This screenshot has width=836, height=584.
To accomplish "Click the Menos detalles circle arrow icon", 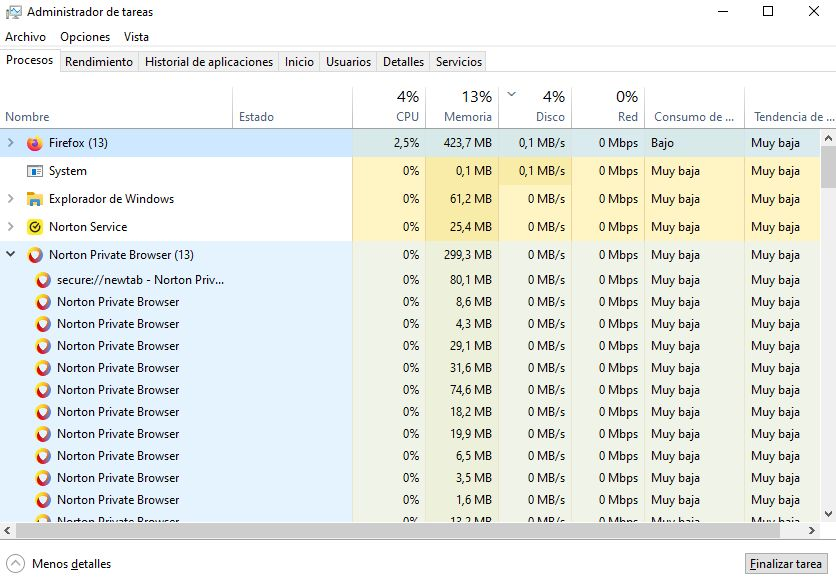I will coord(15,564).
